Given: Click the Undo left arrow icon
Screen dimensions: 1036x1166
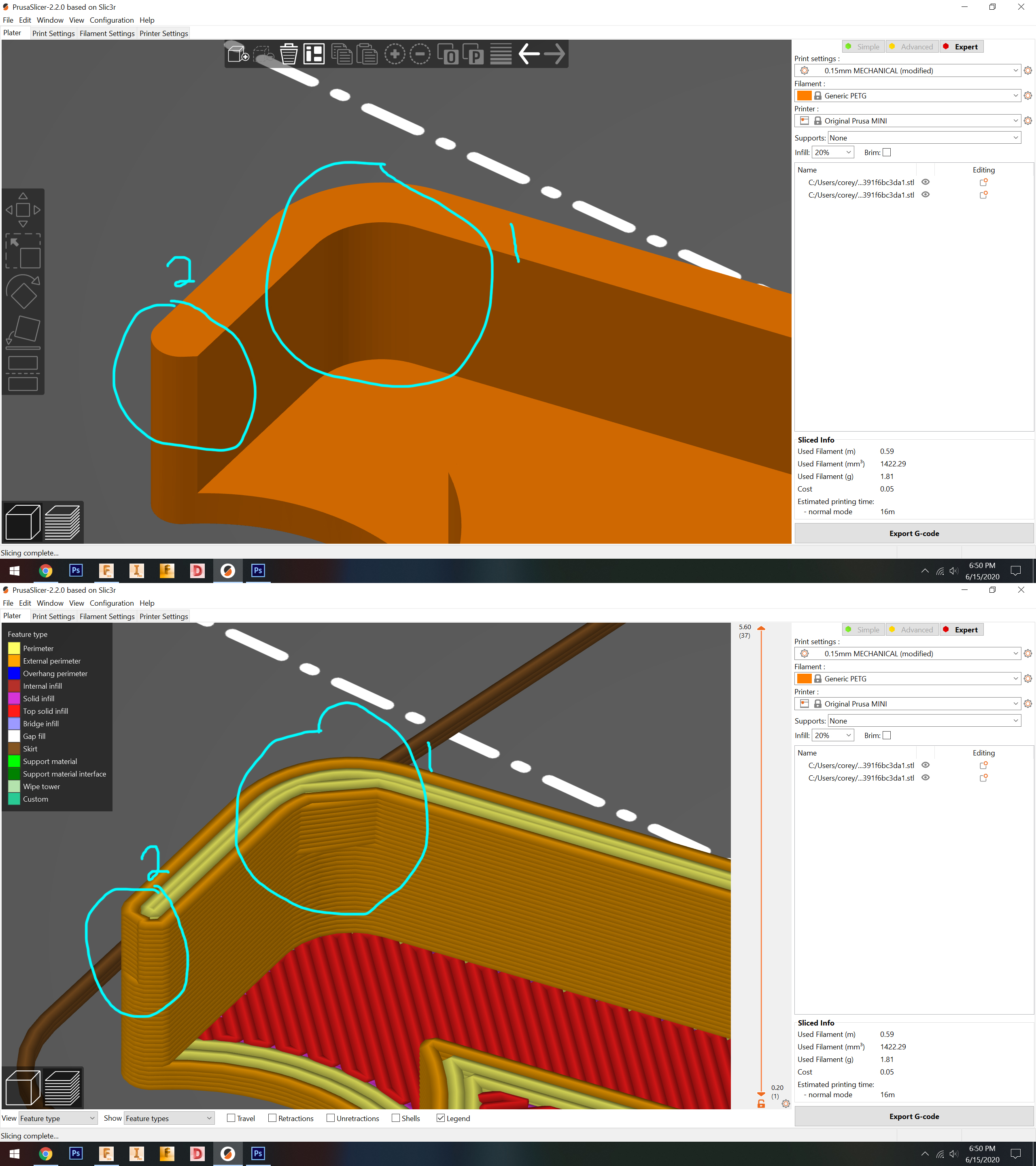Looking at the screenshot, I should [529, 54].
